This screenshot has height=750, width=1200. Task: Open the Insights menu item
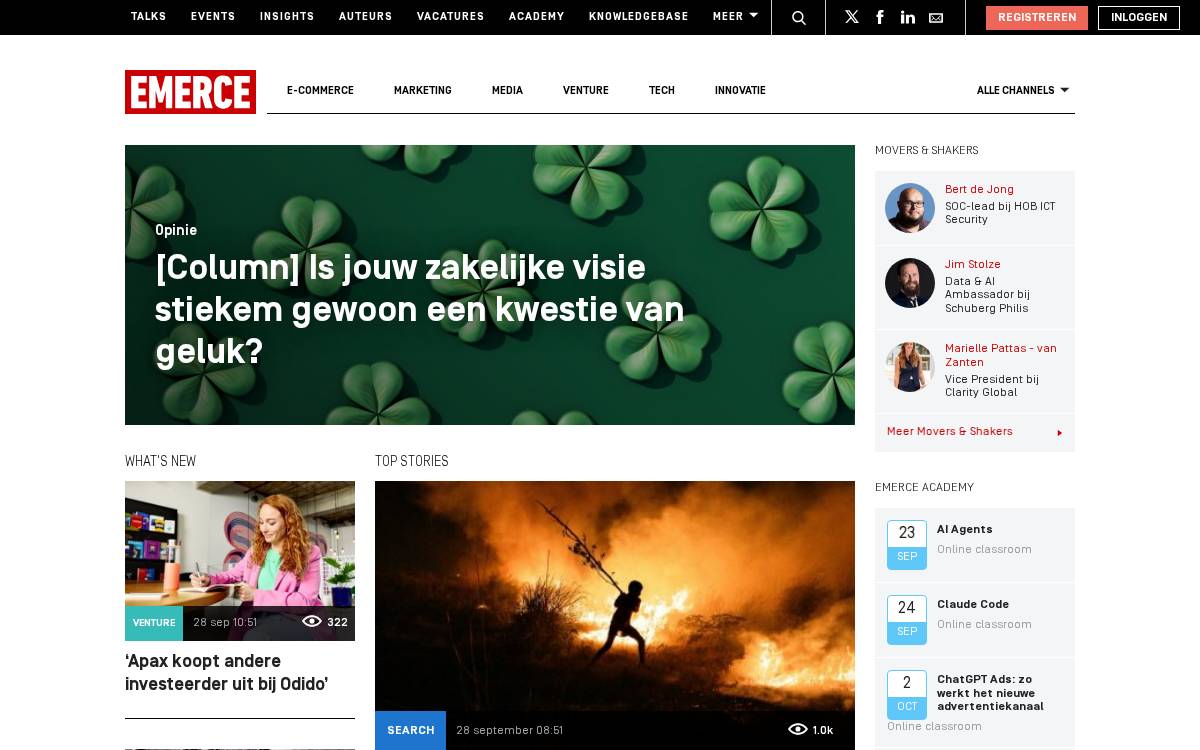(287, 17)
